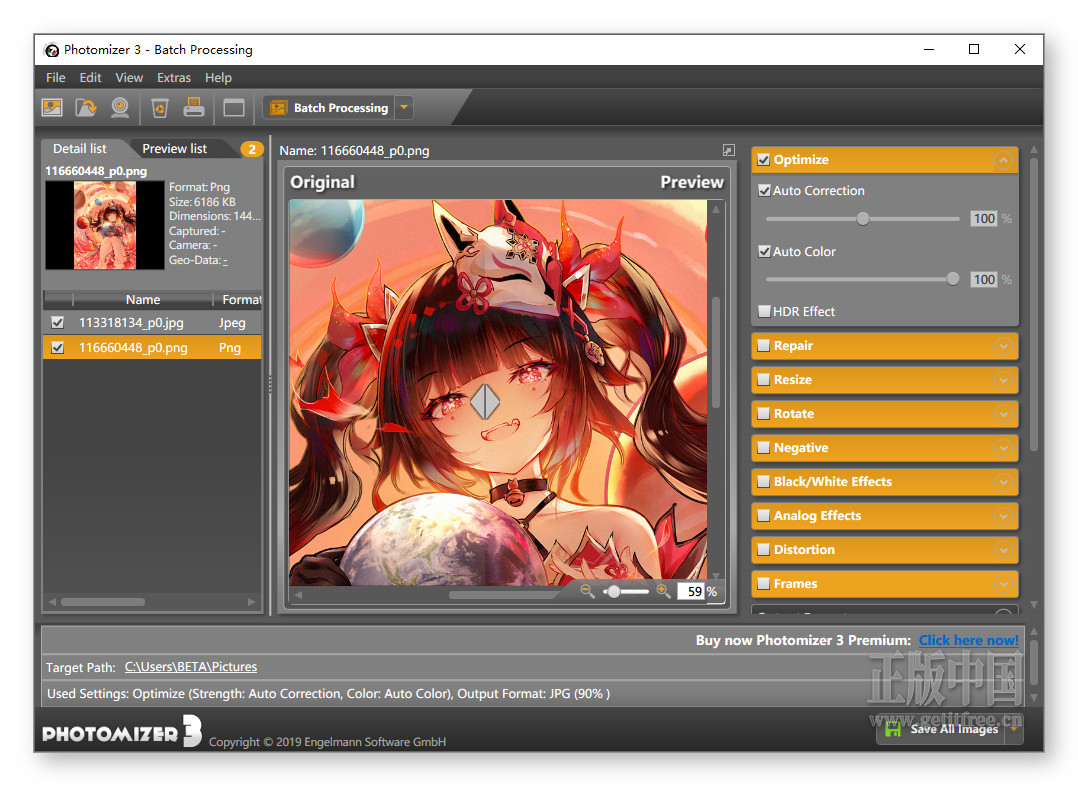Open the target path C:\Users\BETA\Pictures link
This screenshot has width=1078, height=786.
tap(190, 667)
